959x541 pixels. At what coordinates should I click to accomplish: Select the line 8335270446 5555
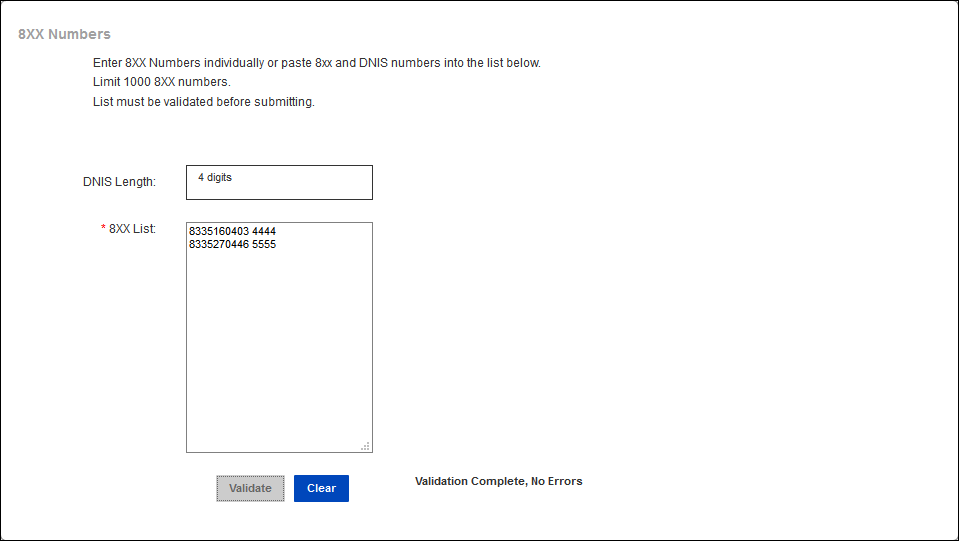click(232, 245)
